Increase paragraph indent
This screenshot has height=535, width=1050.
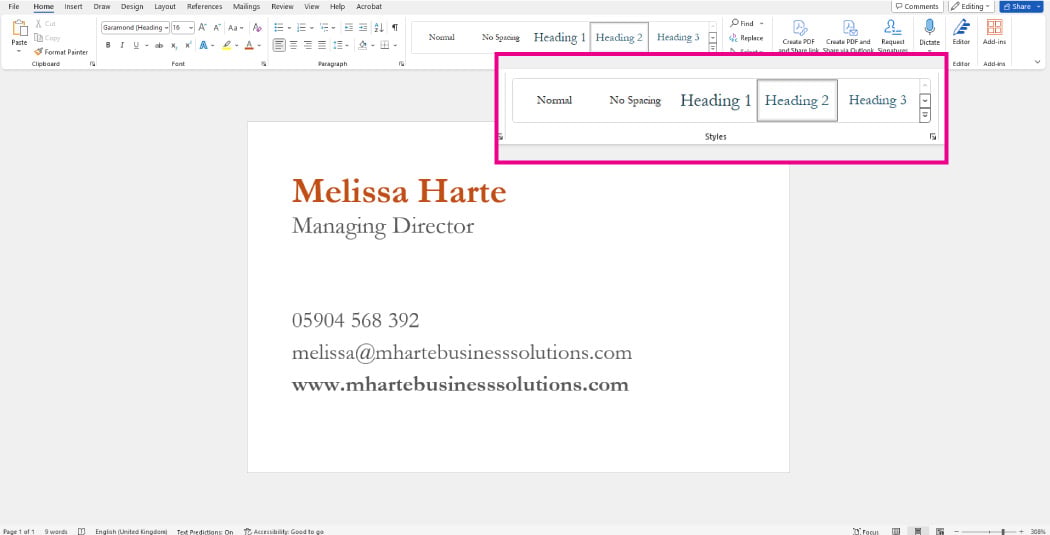coord(363,27)
